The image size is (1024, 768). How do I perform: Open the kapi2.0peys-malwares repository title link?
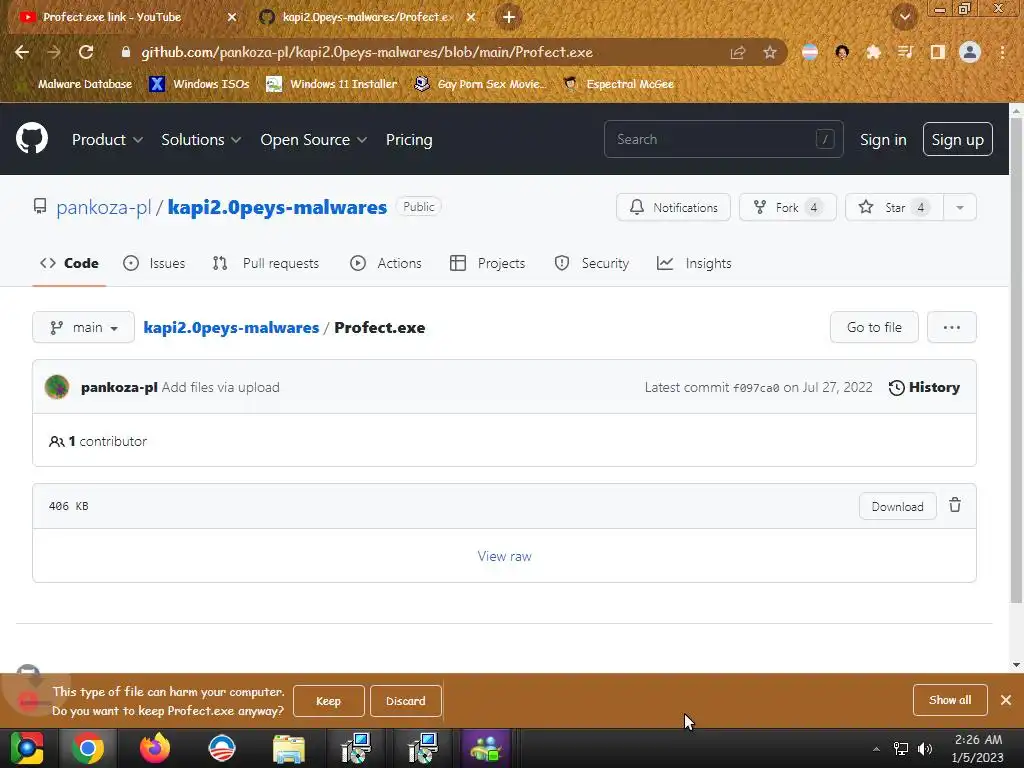click(x=278, y=208)
